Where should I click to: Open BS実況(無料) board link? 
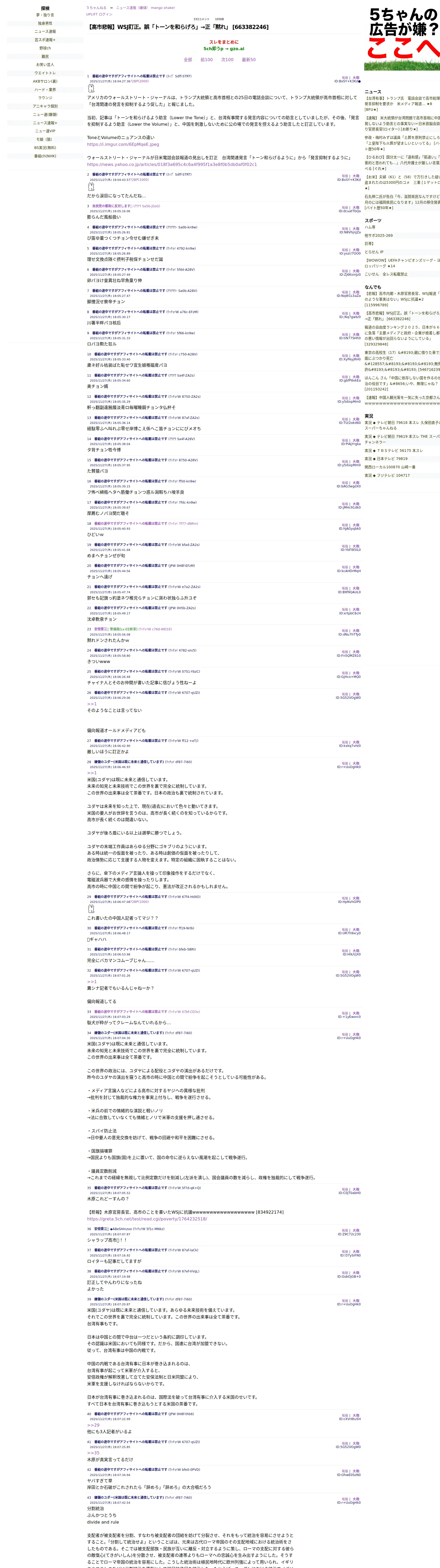pos(45,147)
